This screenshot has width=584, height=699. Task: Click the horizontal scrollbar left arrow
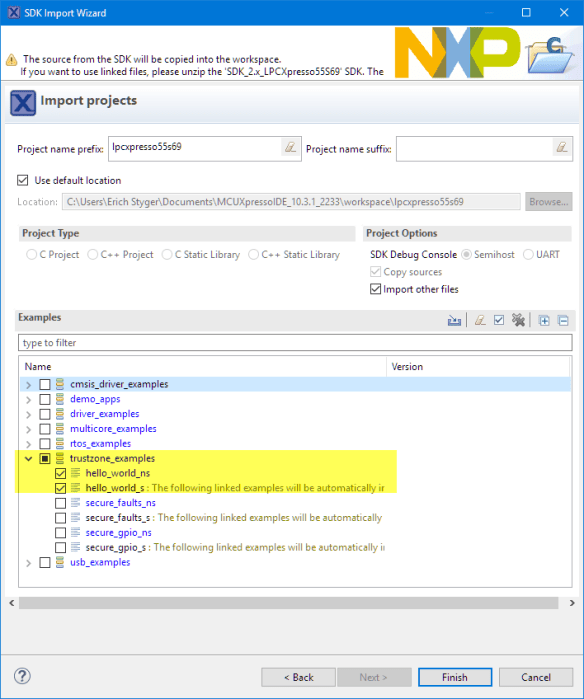(12, 603)
